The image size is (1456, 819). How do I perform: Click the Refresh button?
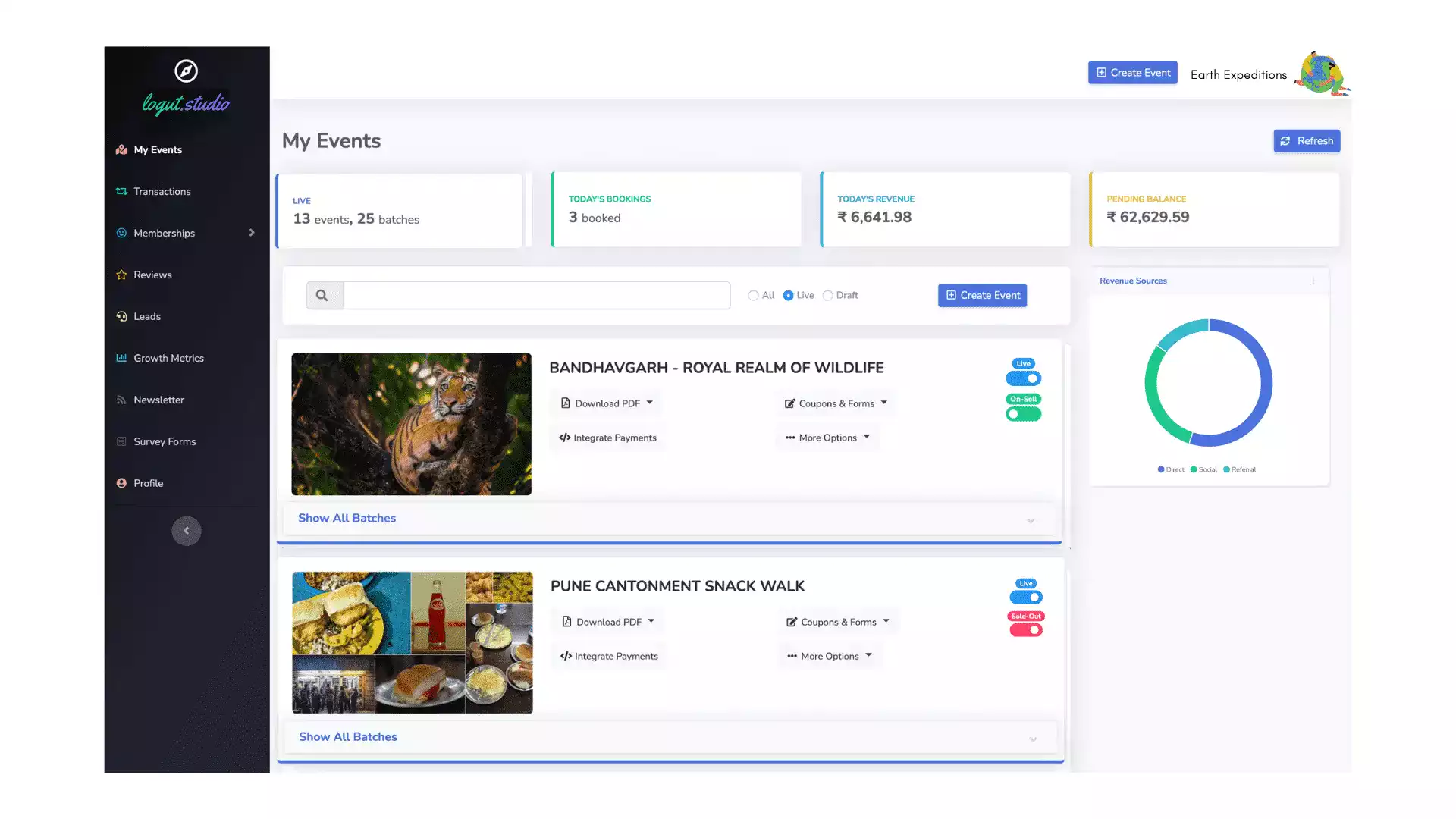tap(1307, 141)
